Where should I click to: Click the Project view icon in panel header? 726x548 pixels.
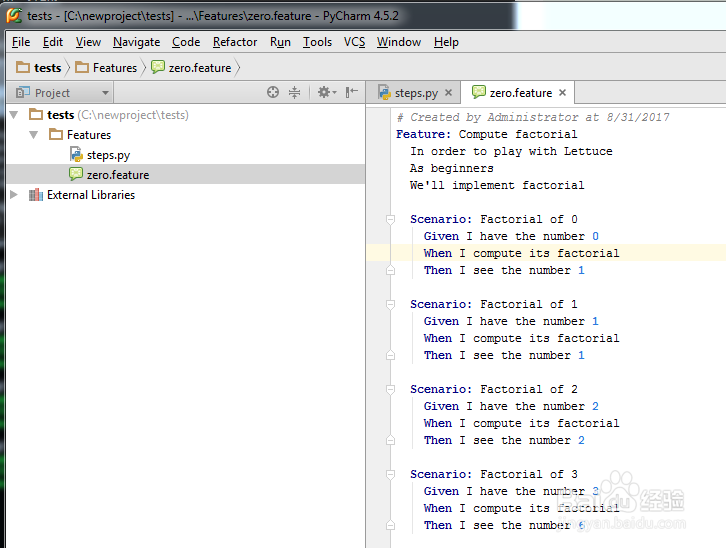[x=23, y=92]
